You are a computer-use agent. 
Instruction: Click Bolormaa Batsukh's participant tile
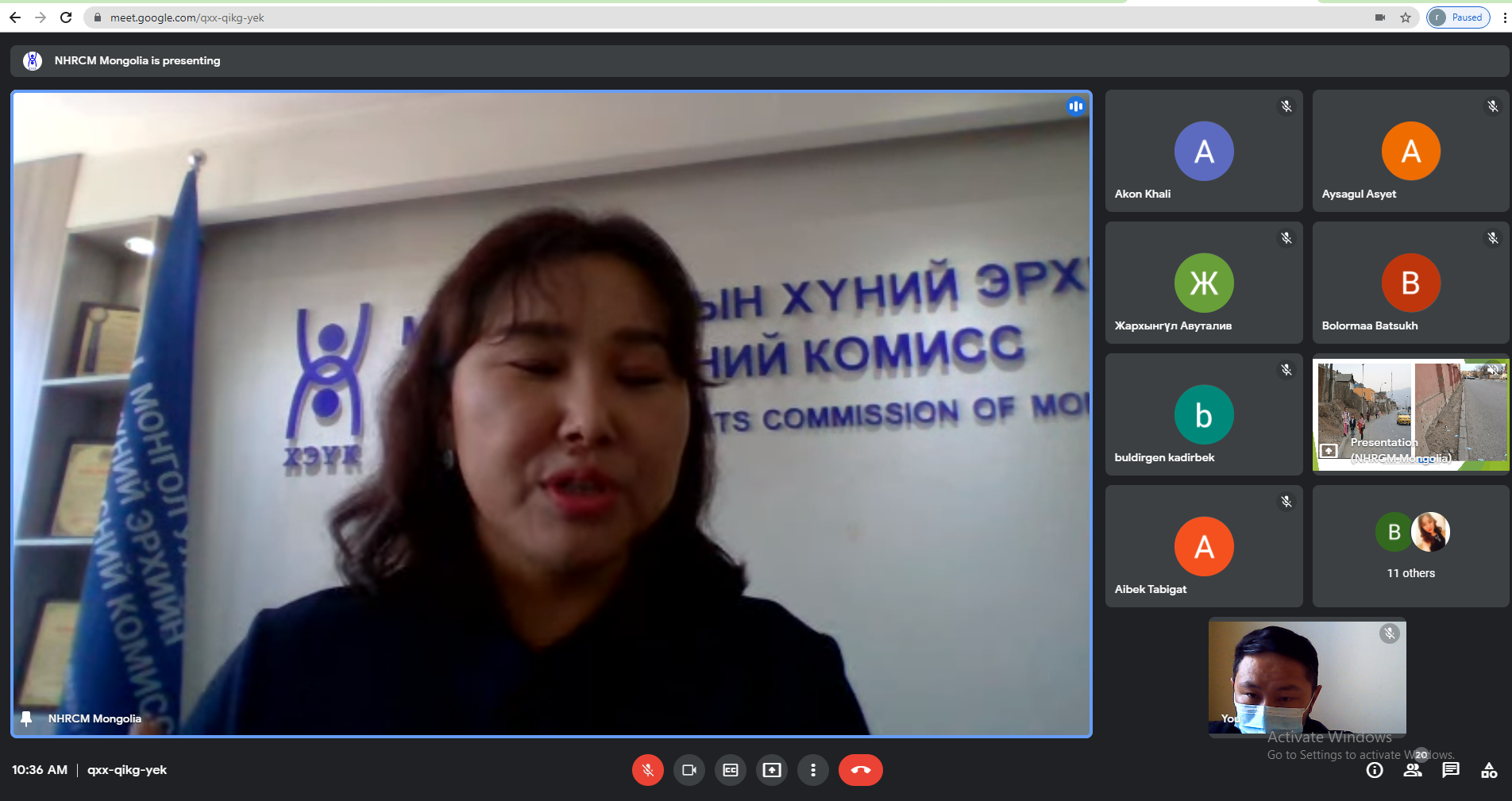tap(1410, 283)
